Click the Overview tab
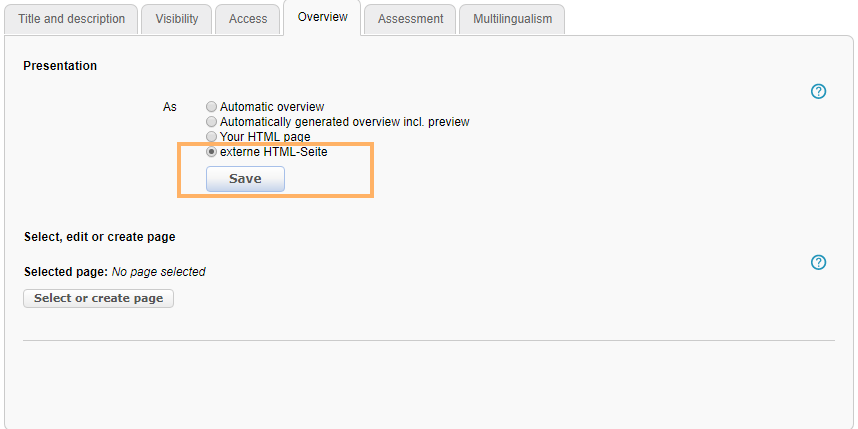This screenshot has height=429, width=858. click(322, 18)
